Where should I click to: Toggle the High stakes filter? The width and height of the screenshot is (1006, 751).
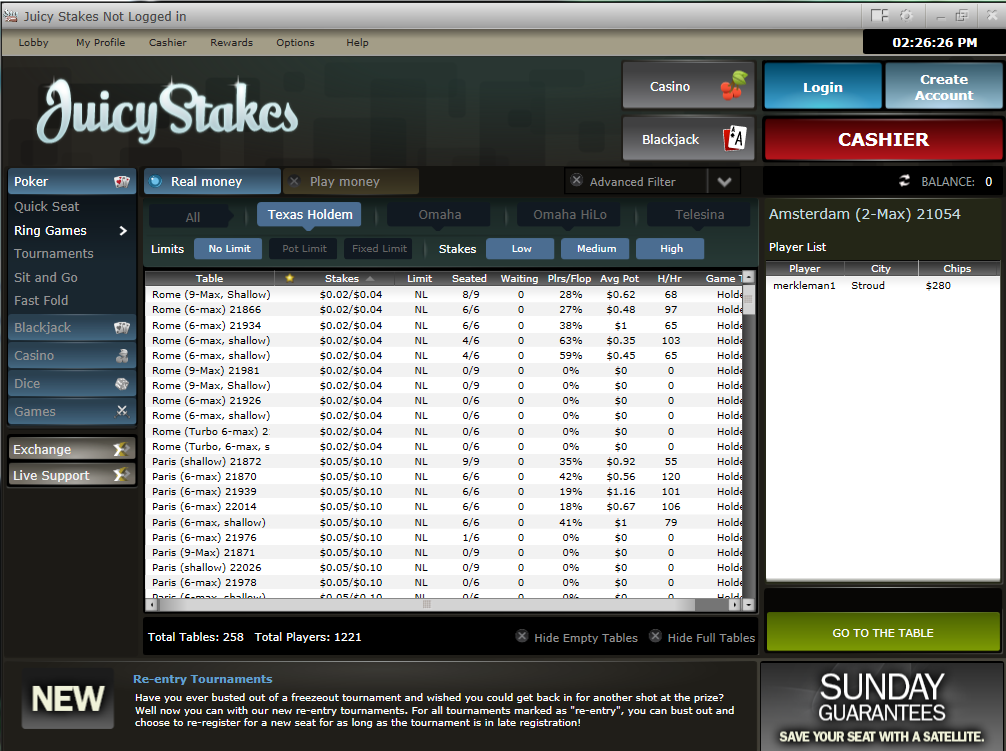670,248
